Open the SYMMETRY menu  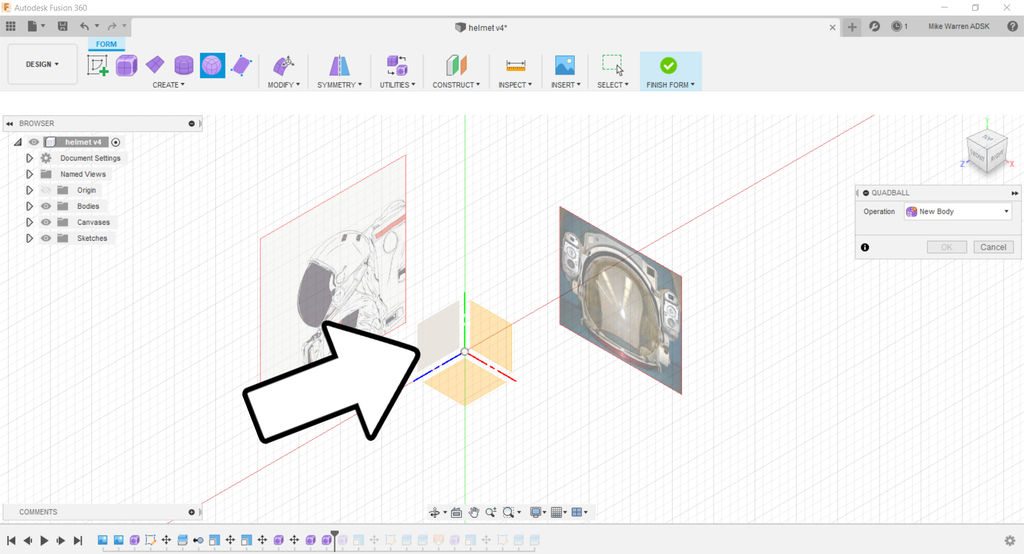click(339, 85)
